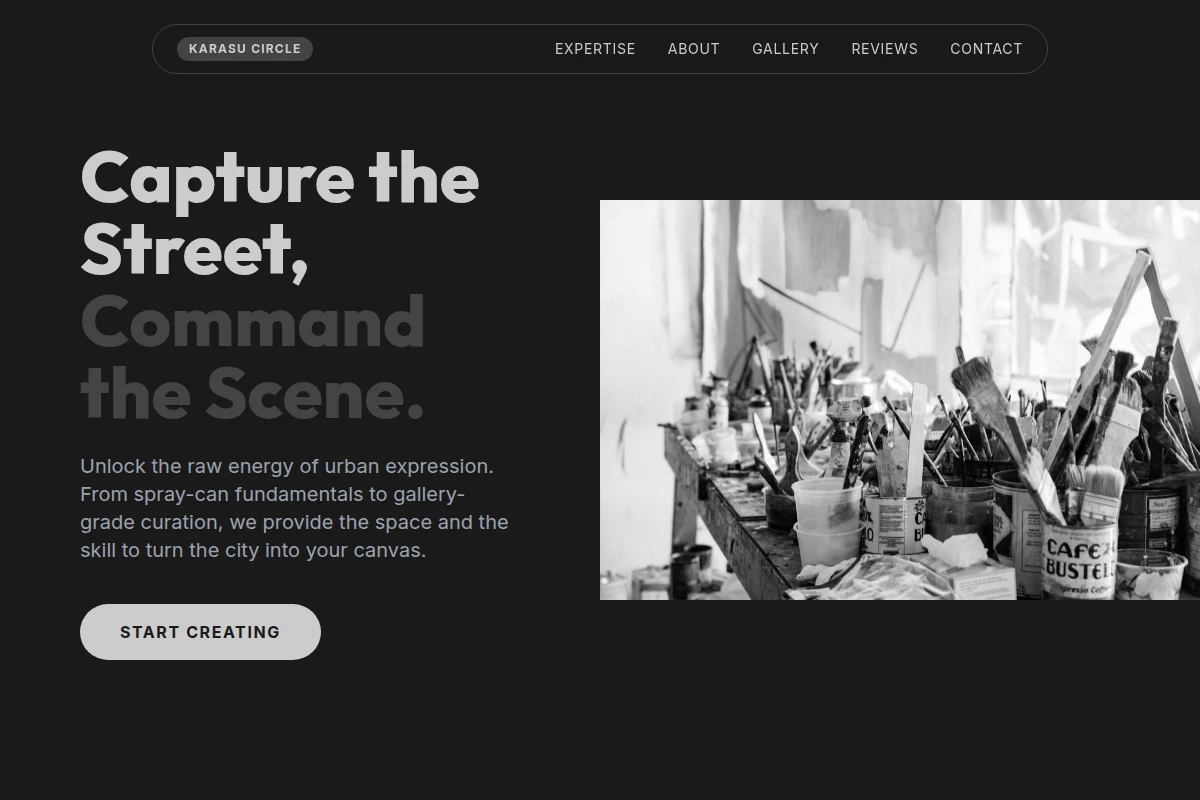Open the Expertise nav link
Image resolution: width=1200 pixels, height=800 pixels.
coord(595,49)
